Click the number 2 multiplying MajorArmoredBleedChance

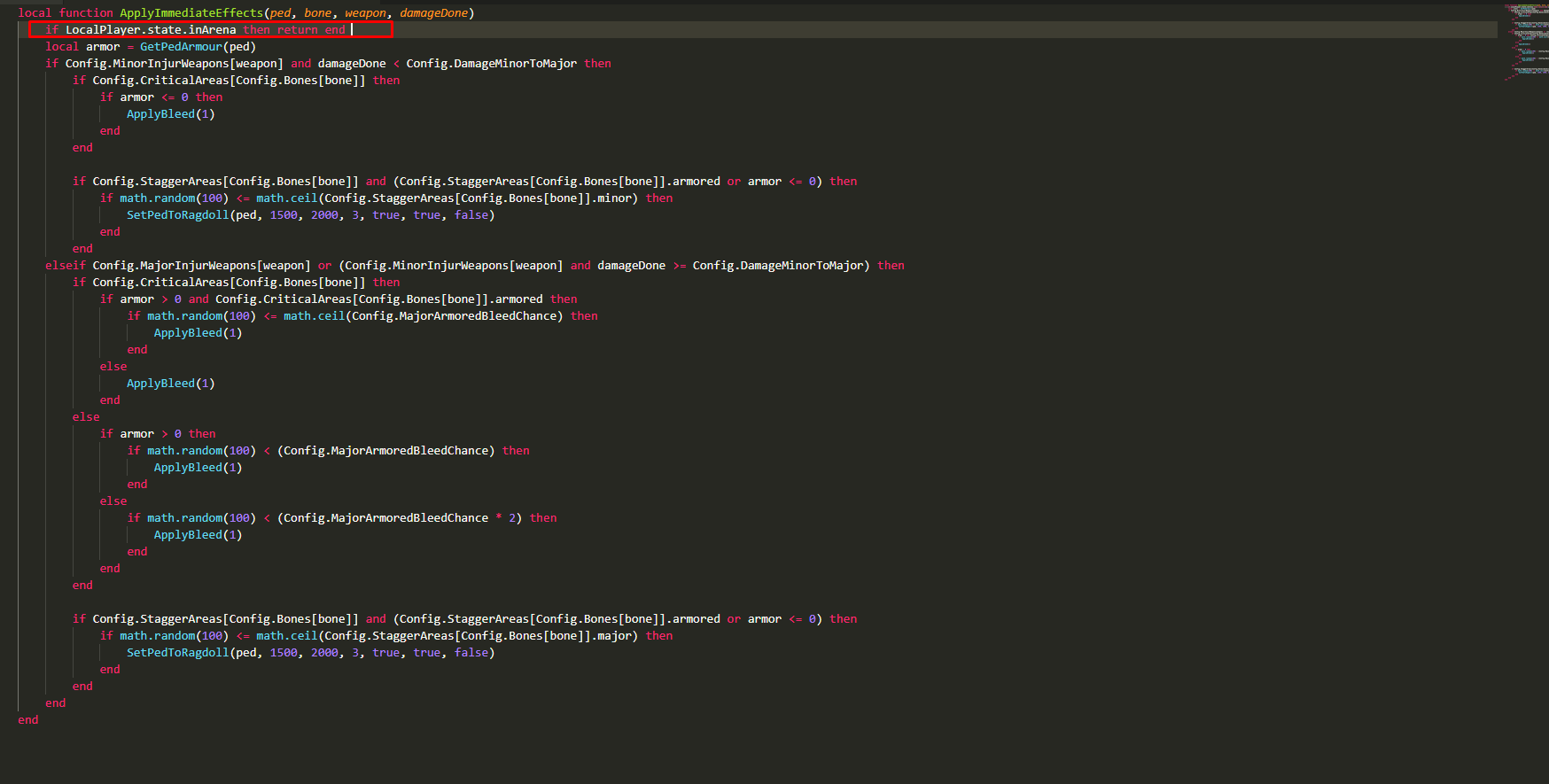click(512, 518)
